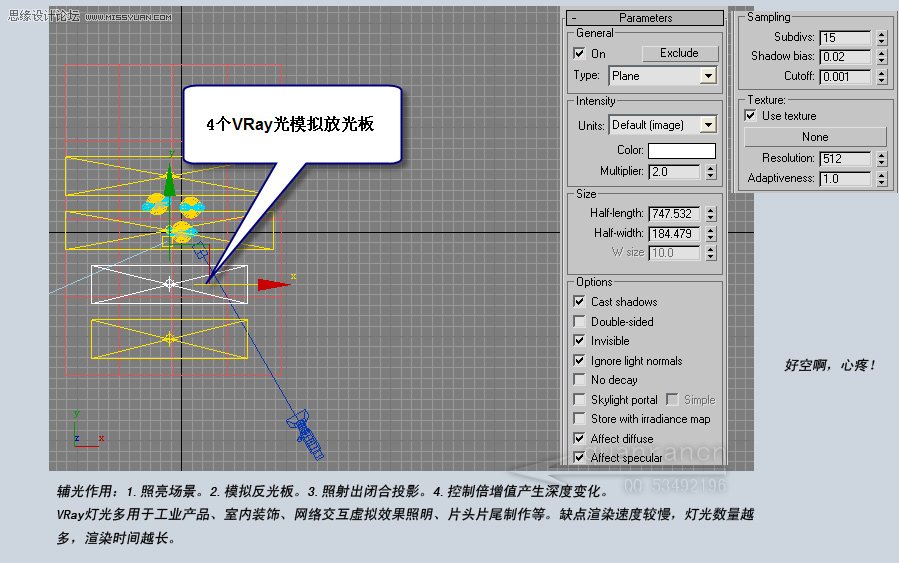This screenshot has height=563, width=899.
Task: Select the white selected VRay plane light
Action: coord(170,284)
